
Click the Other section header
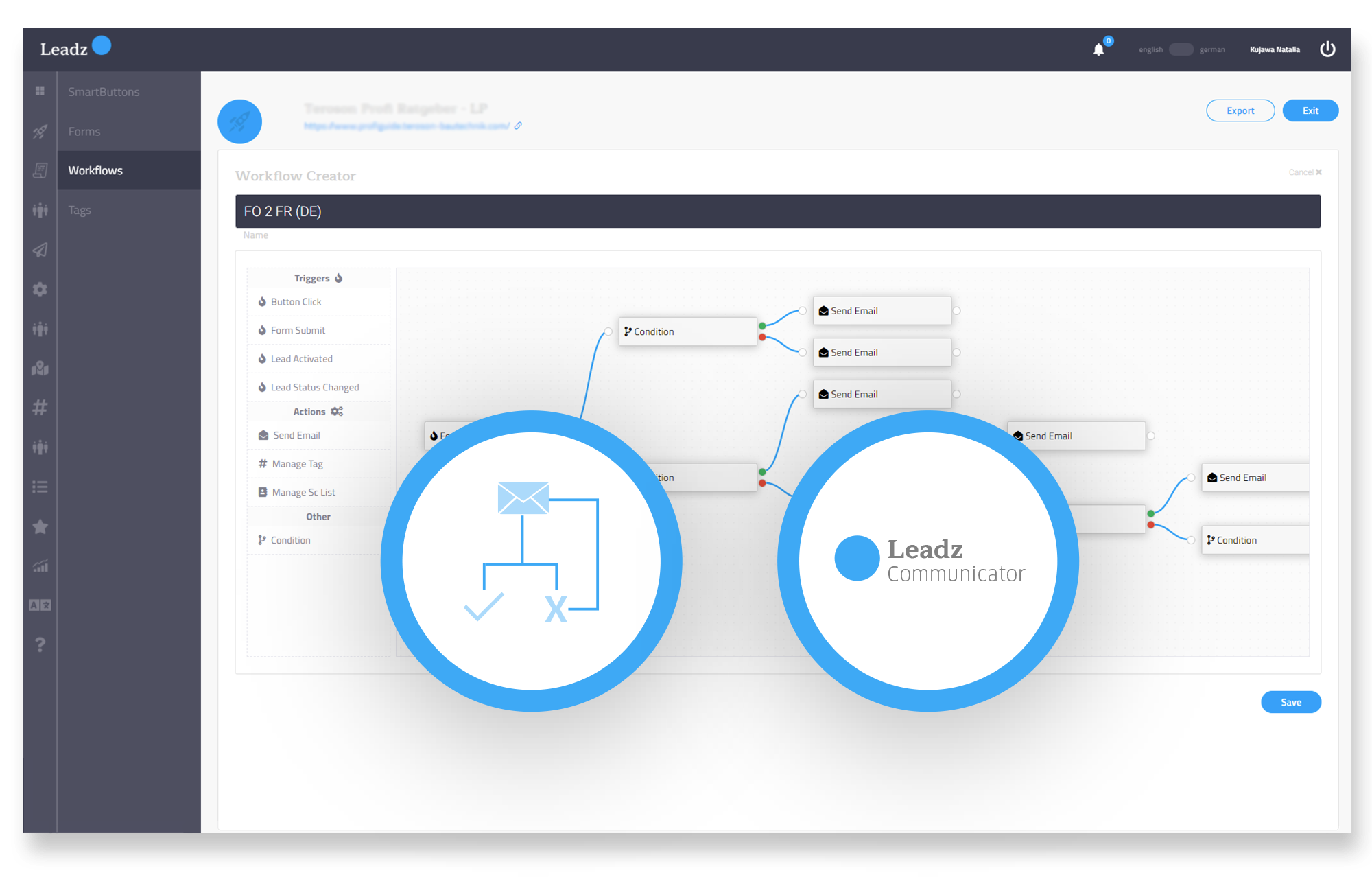point(318,517)
